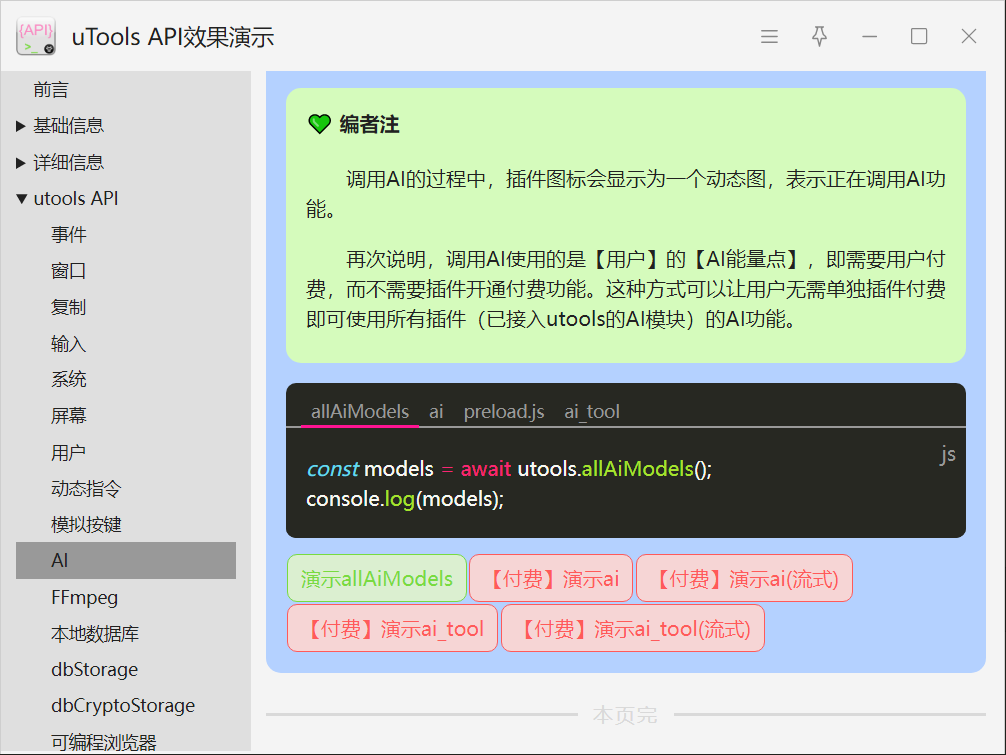1006x755 pixels.
Task: Open FFmpeg in the sidebar
Action: 84,598
